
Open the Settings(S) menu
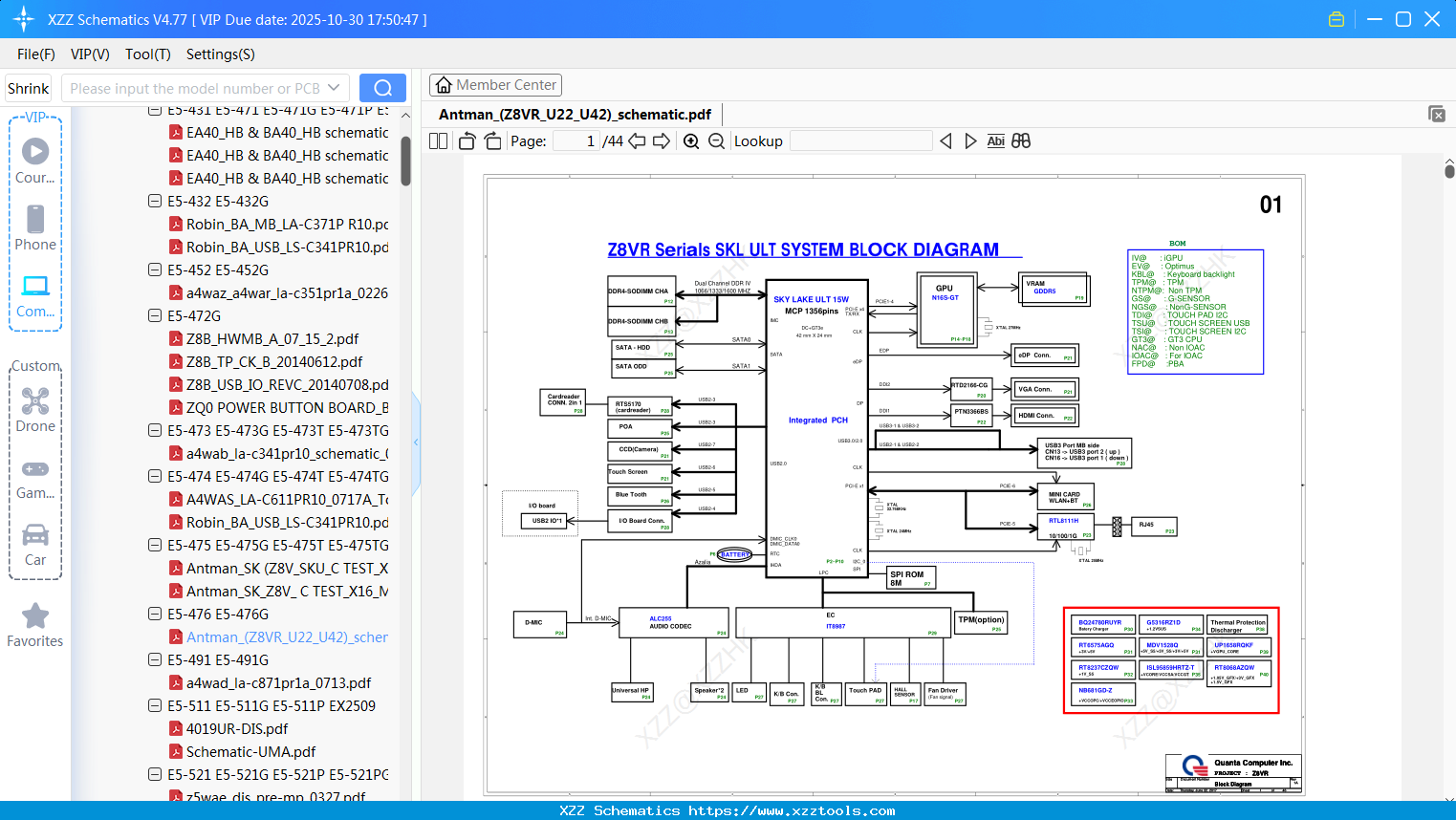[221, 54]
